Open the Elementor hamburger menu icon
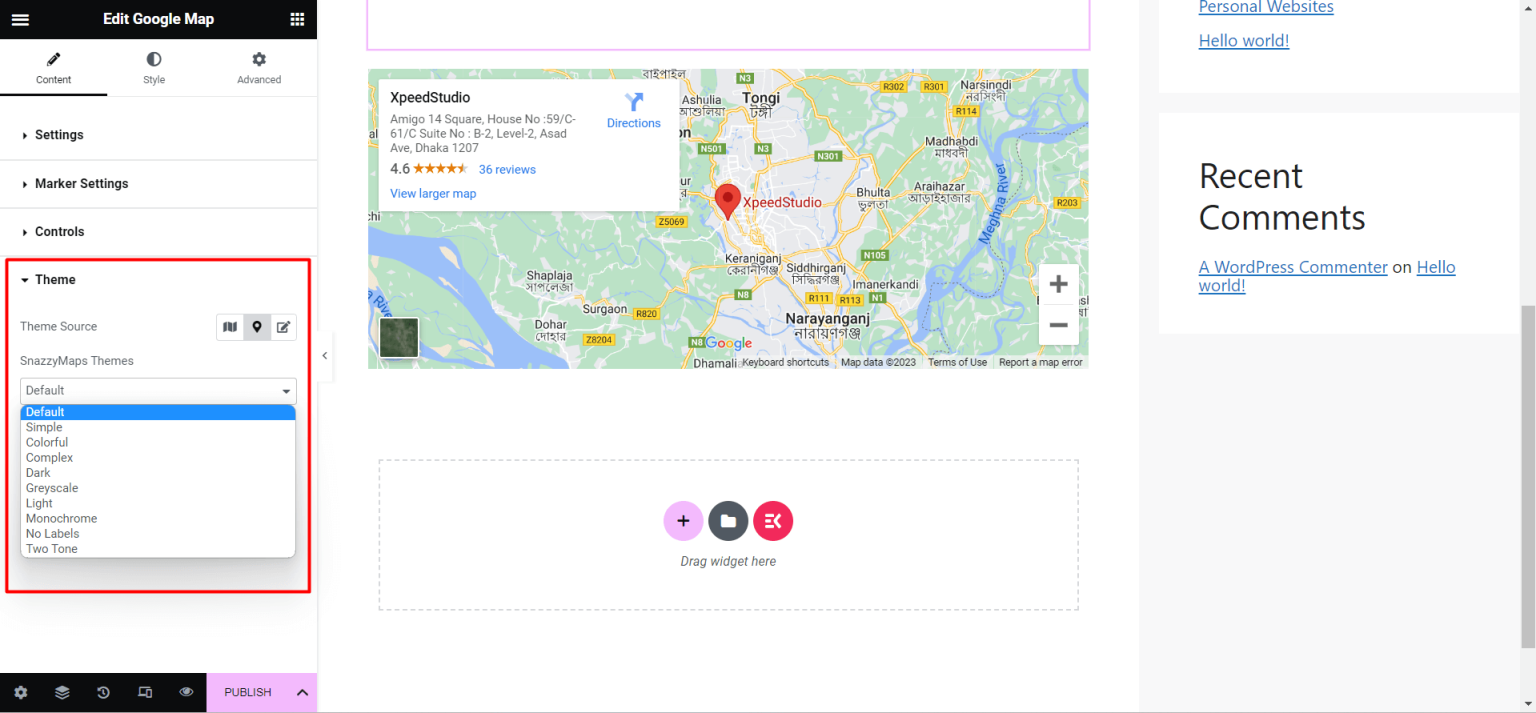 [20, 18]
